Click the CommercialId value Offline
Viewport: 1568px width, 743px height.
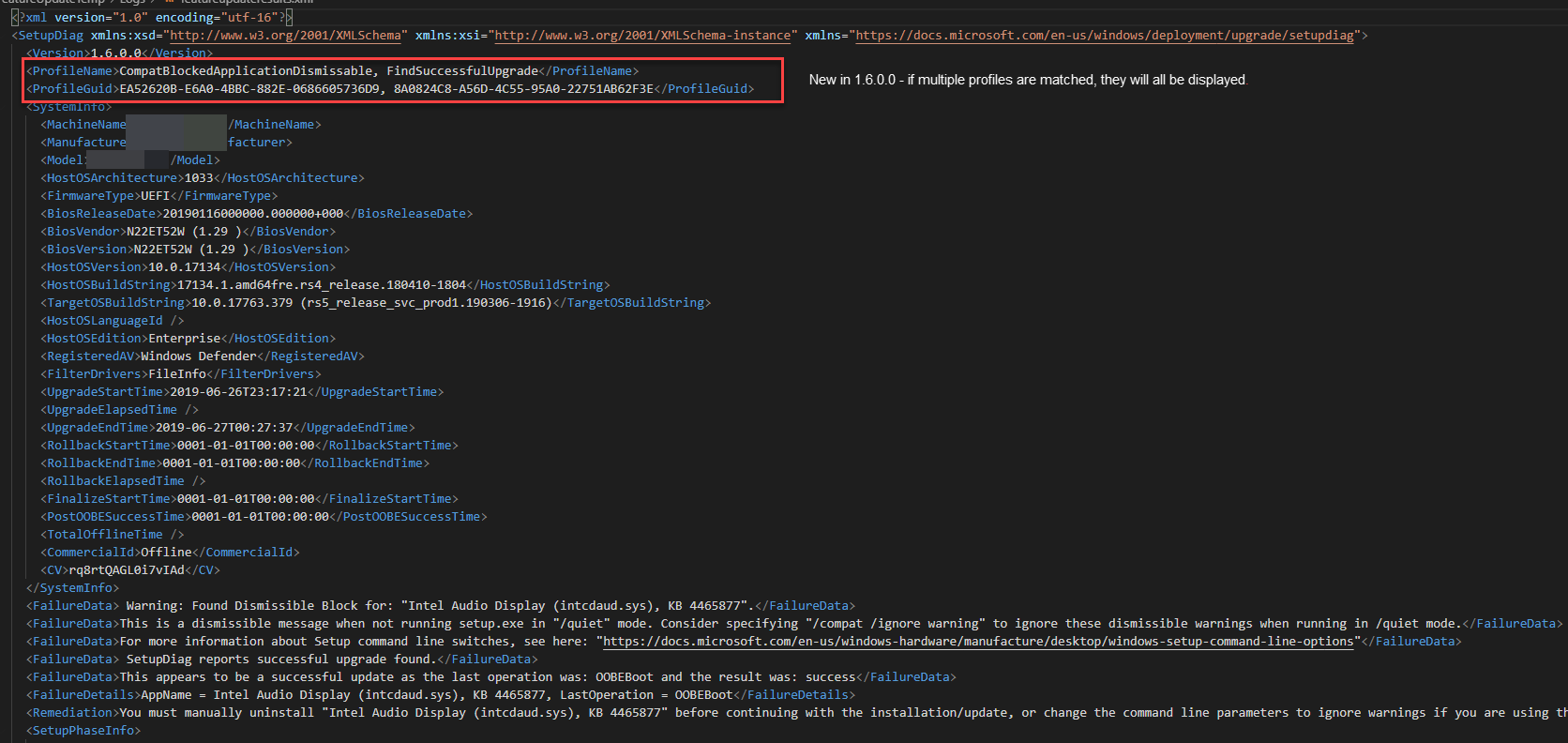[166, 552]
